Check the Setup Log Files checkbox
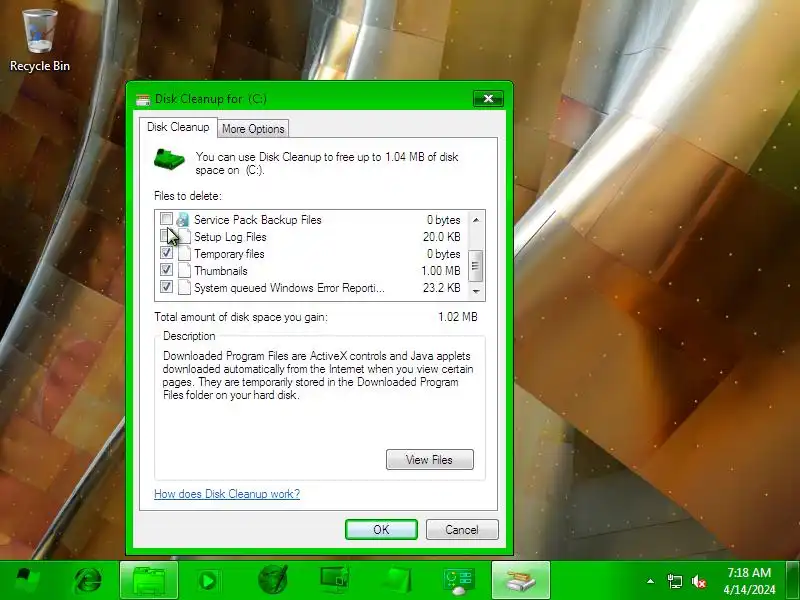Screen dimensions: 800x600 click(166, 236)
